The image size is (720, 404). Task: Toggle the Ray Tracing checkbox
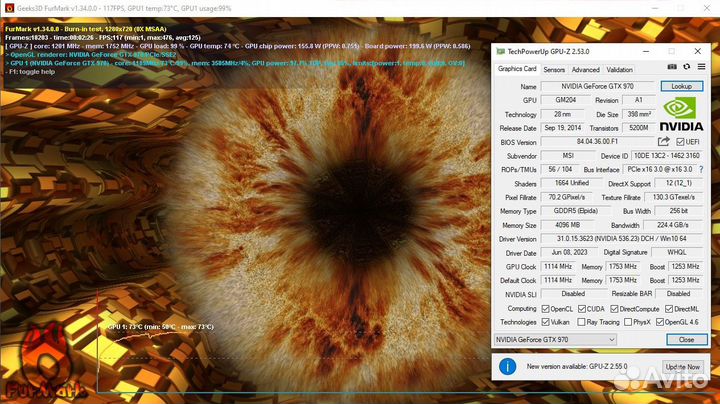click(584, 322)
